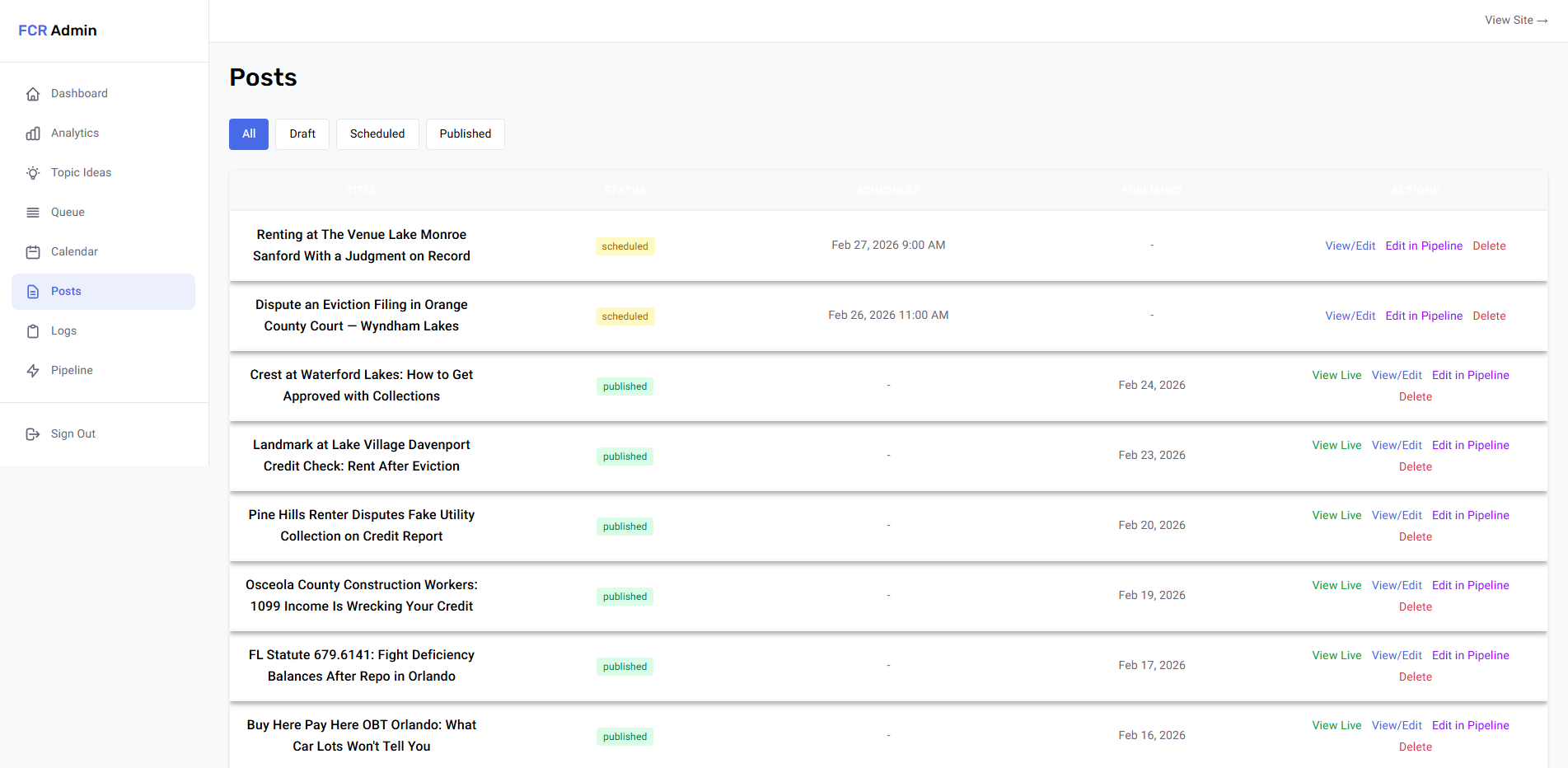1568x768 pixels.
Task: Delete the Pine Hills Renter post
Action: click(1416, 536)
